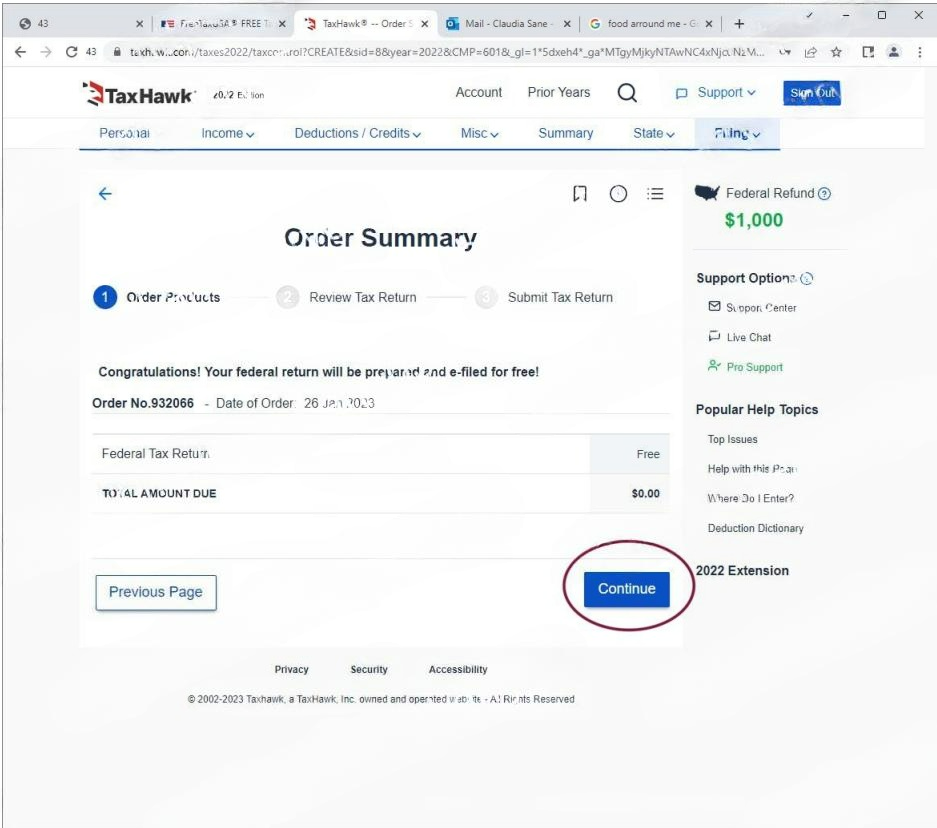The width and height of the screenshot is (937, 828).
Task: Expand the Income menu
Action: [228, 133]
